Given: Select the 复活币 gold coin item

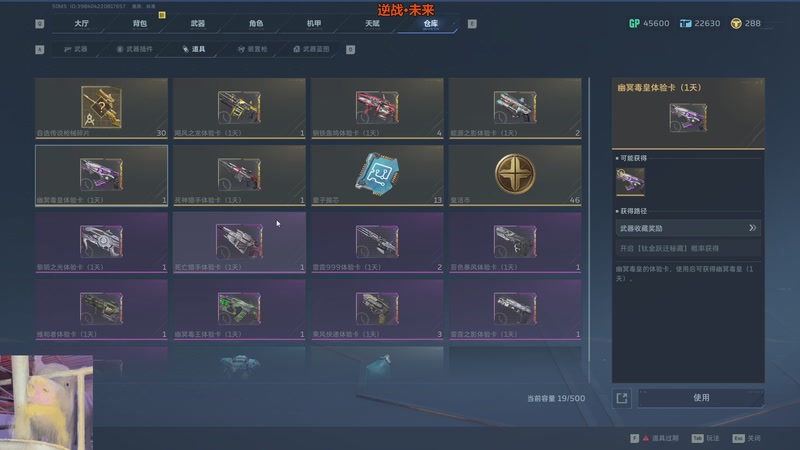Looking at the screenshot, I should pyautogui.click(x=515, y=175).
